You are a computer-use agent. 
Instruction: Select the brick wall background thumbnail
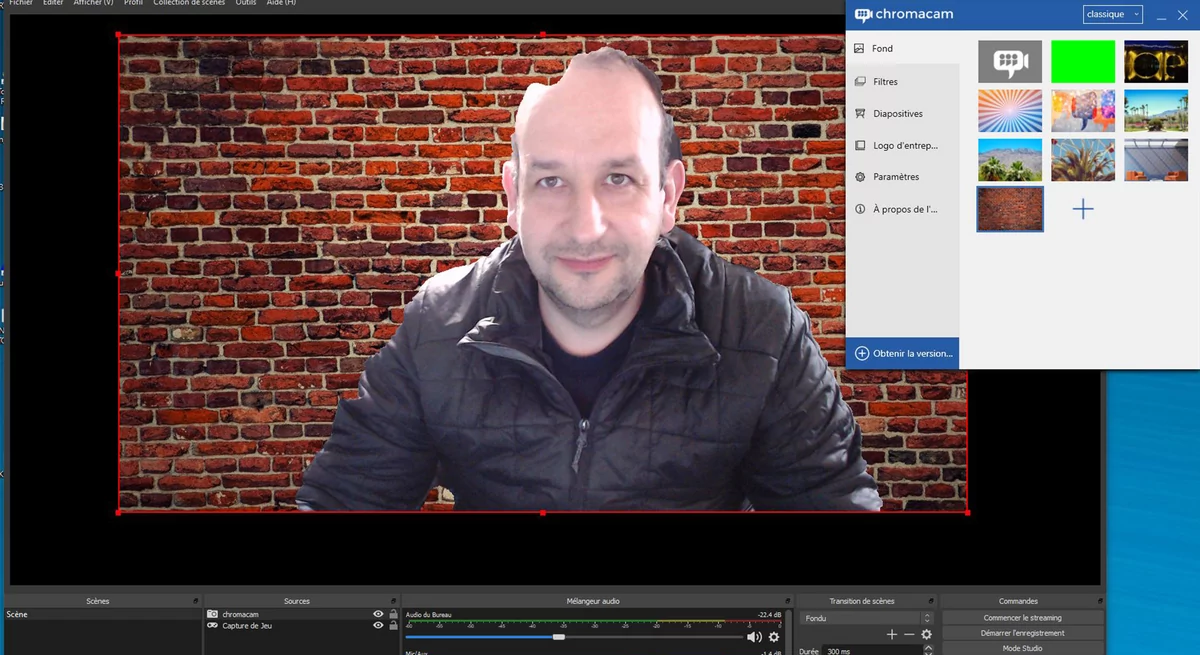click(x=1010, y=209)
